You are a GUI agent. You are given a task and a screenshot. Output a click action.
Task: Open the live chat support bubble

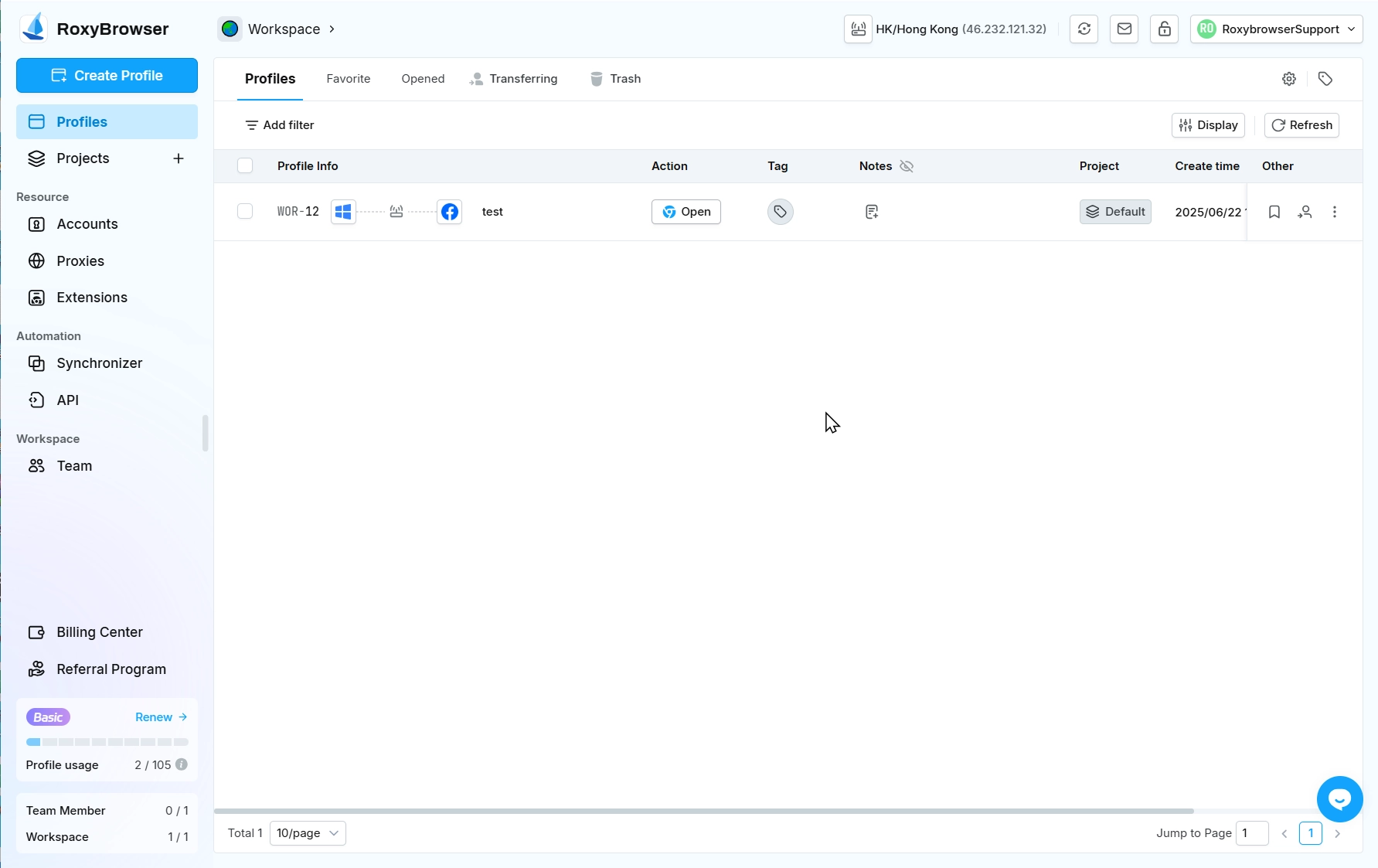click(x=1339, y=799)
